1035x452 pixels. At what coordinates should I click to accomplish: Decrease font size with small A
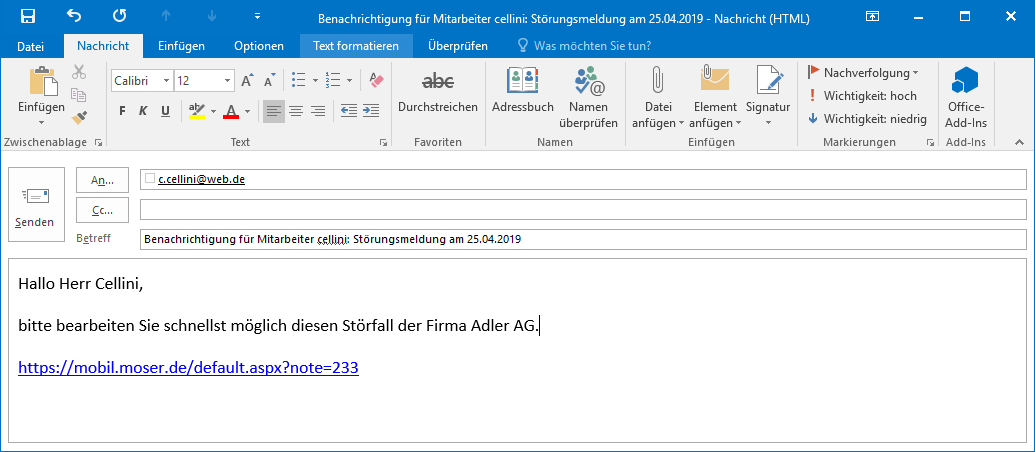point(269,81)
